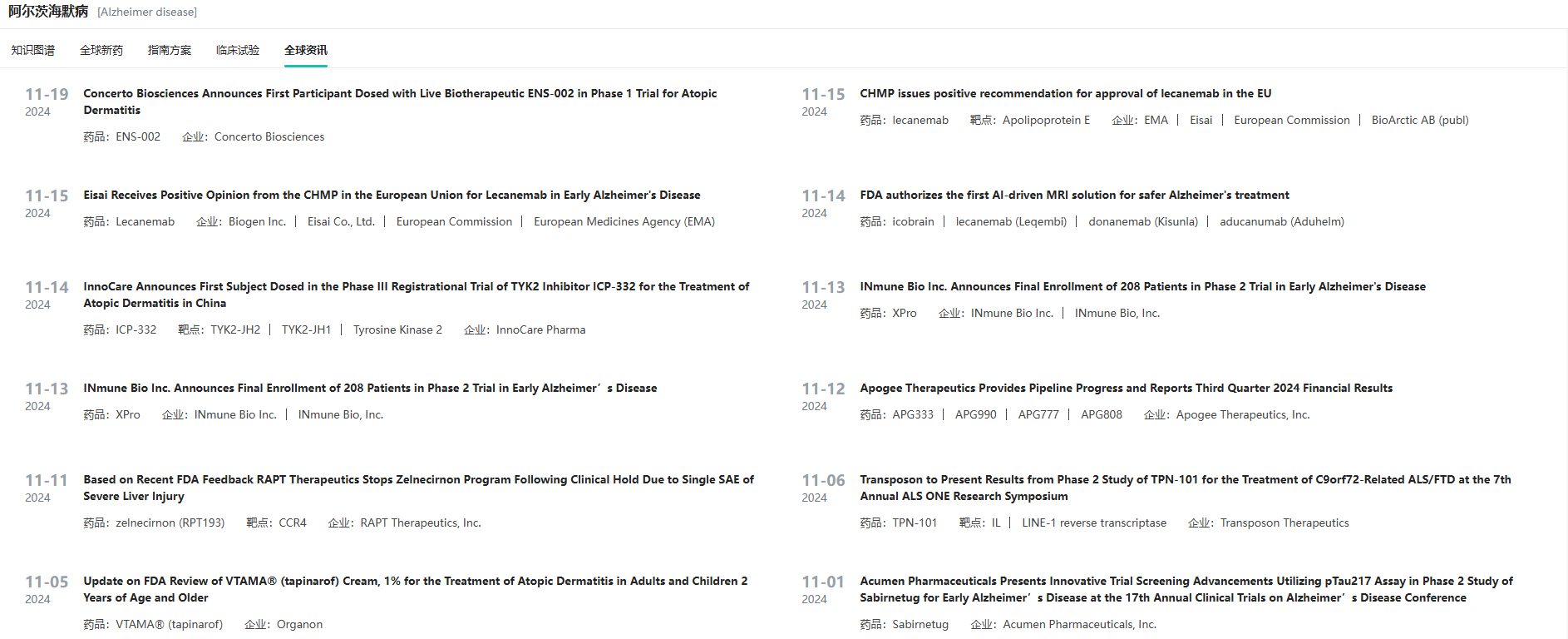Open InnoCare TYK2 inhibitor ICP-332 headline
This screenshot has width=1568, height=639.
pos(416,287)
